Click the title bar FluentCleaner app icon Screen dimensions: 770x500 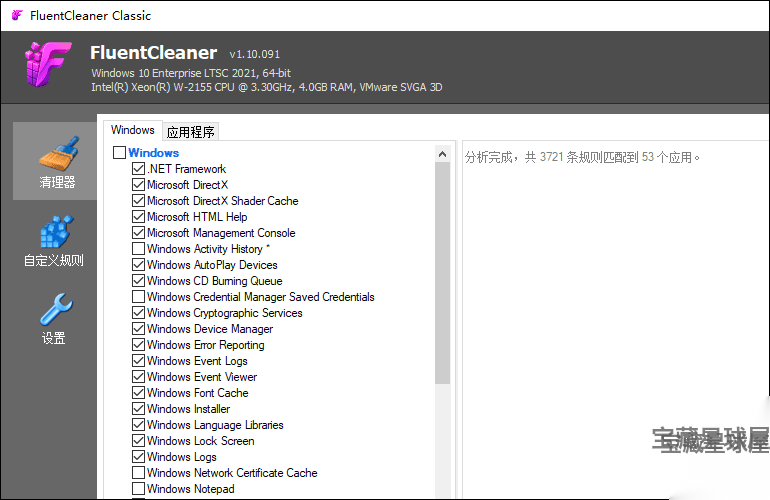[17, 15]
